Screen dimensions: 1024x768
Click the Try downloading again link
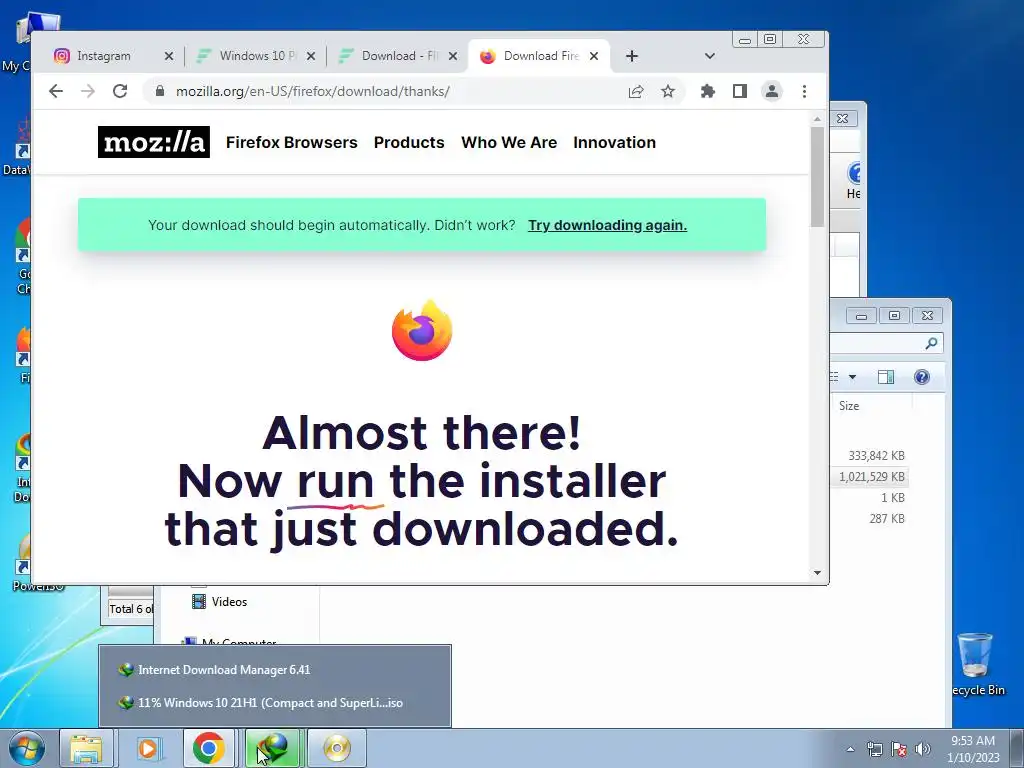(x=607, y=225)
